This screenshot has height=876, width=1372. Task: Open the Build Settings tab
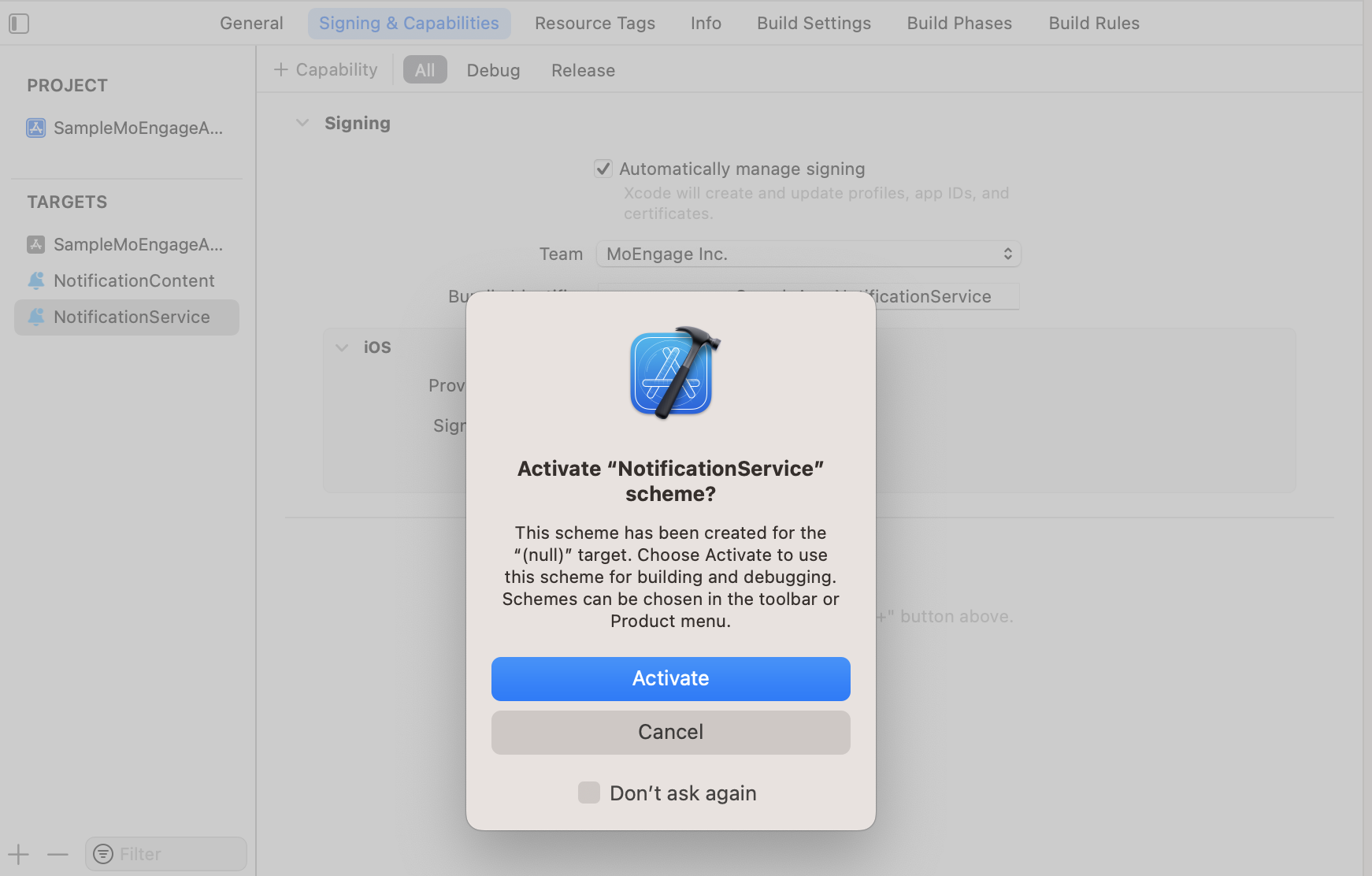point(814,24)
